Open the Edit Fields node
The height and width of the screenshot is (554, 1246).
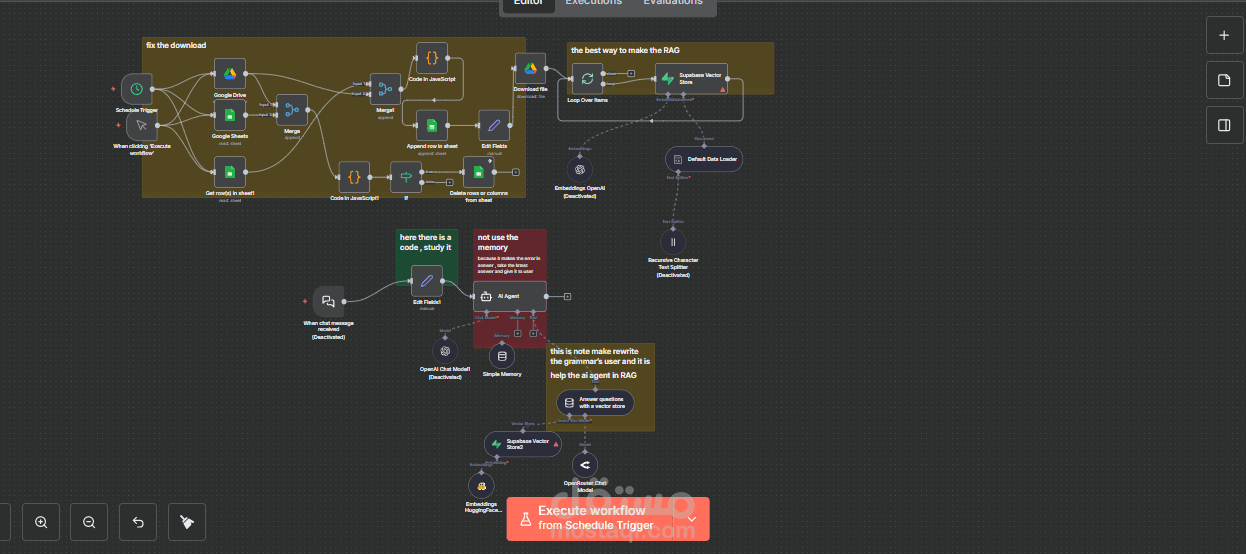tap(494, 126)
